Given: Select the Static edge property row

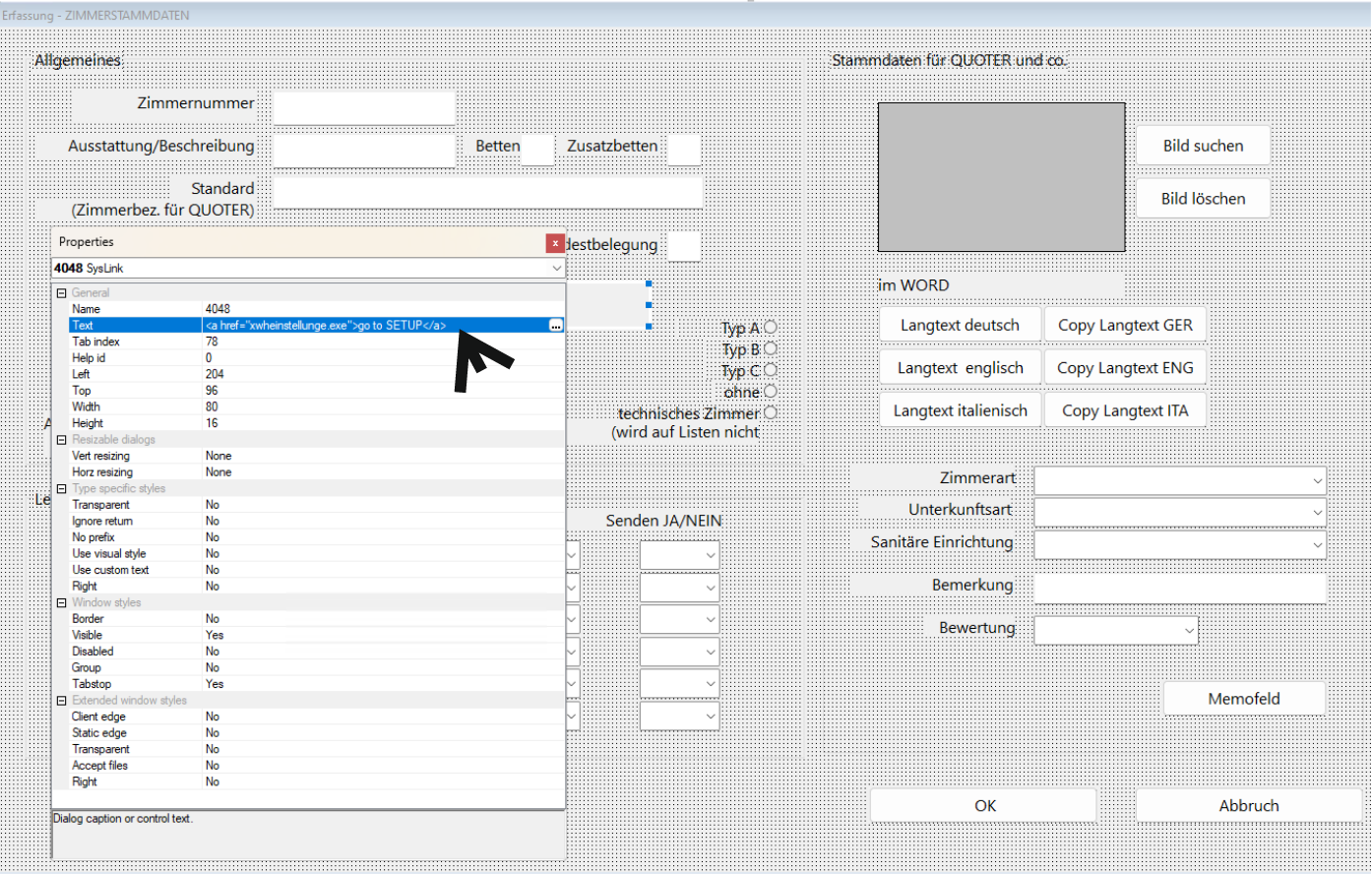Looking at the screenshot, I should (x=309, y=732).
